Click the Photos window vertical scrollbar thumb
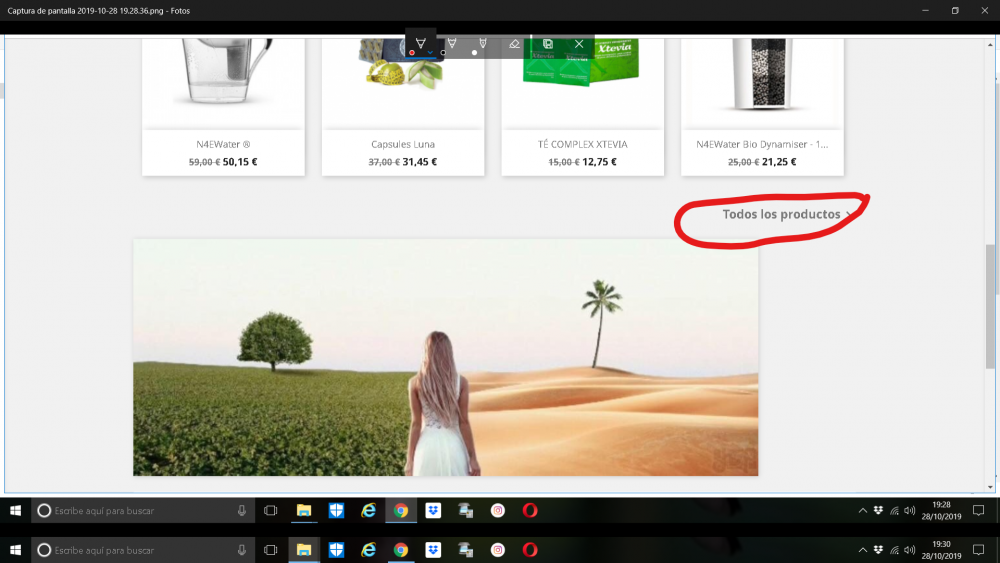The height and width of the screenshot is (563, 1000). [x=990, y=306]
